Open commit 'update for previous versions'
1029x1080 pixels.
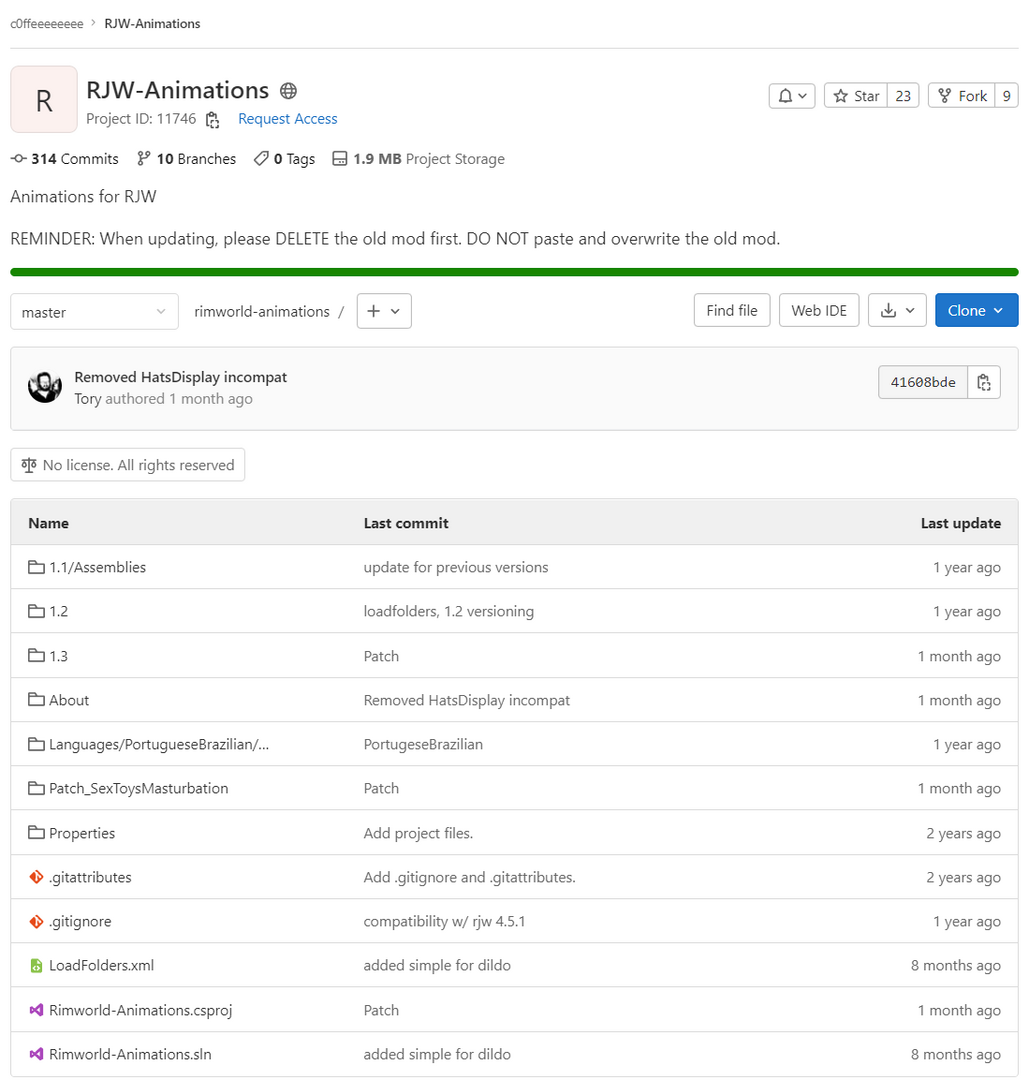[x=456, y=568]
